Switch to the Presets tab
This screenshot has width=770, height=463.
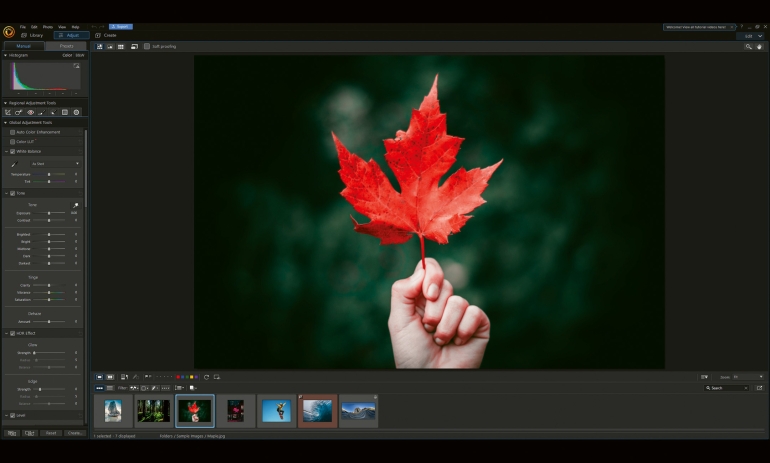coord(66,46)
